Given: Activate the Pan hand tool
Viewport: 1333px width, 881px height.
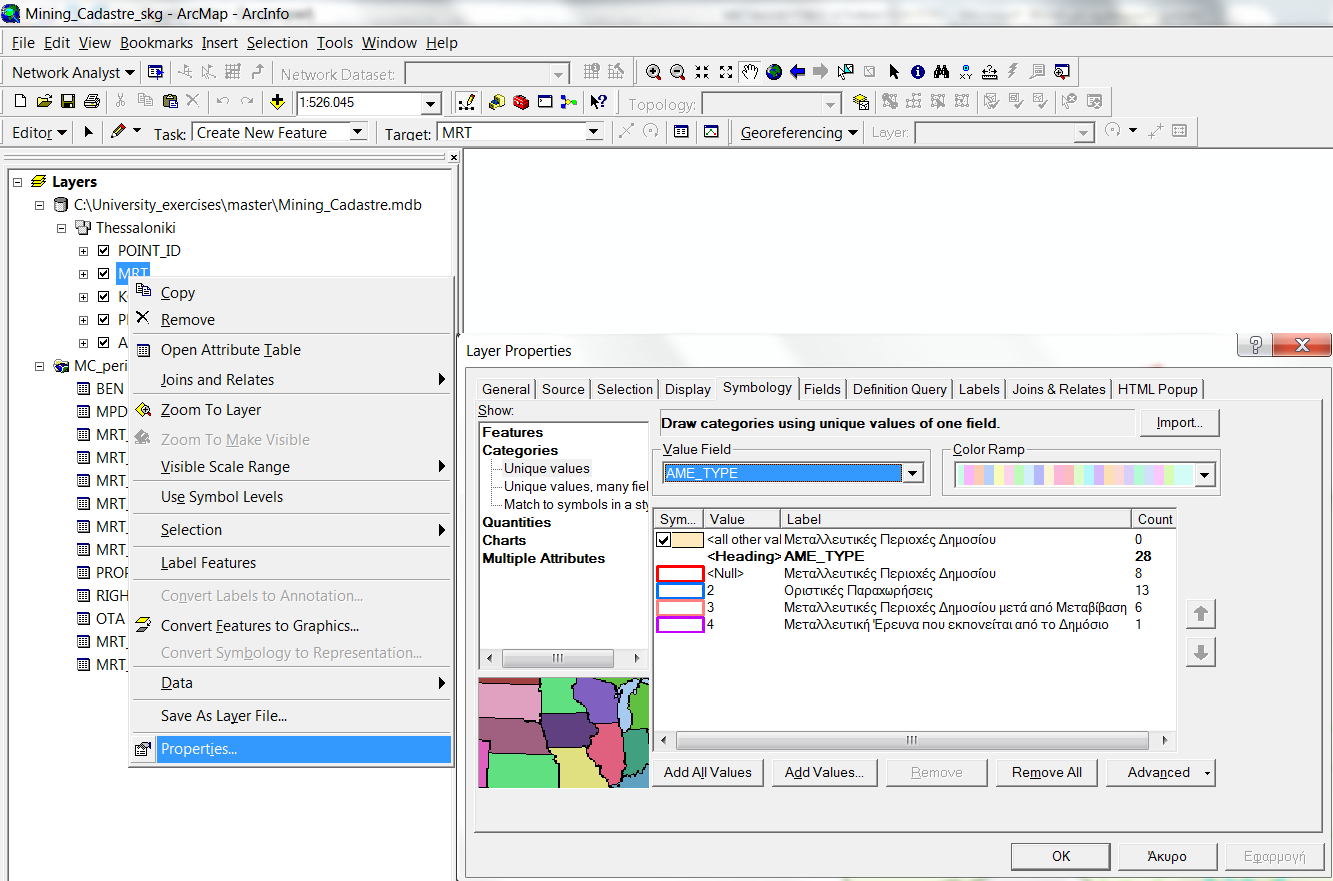Looking at the screenshot, I should pos(749,72).
